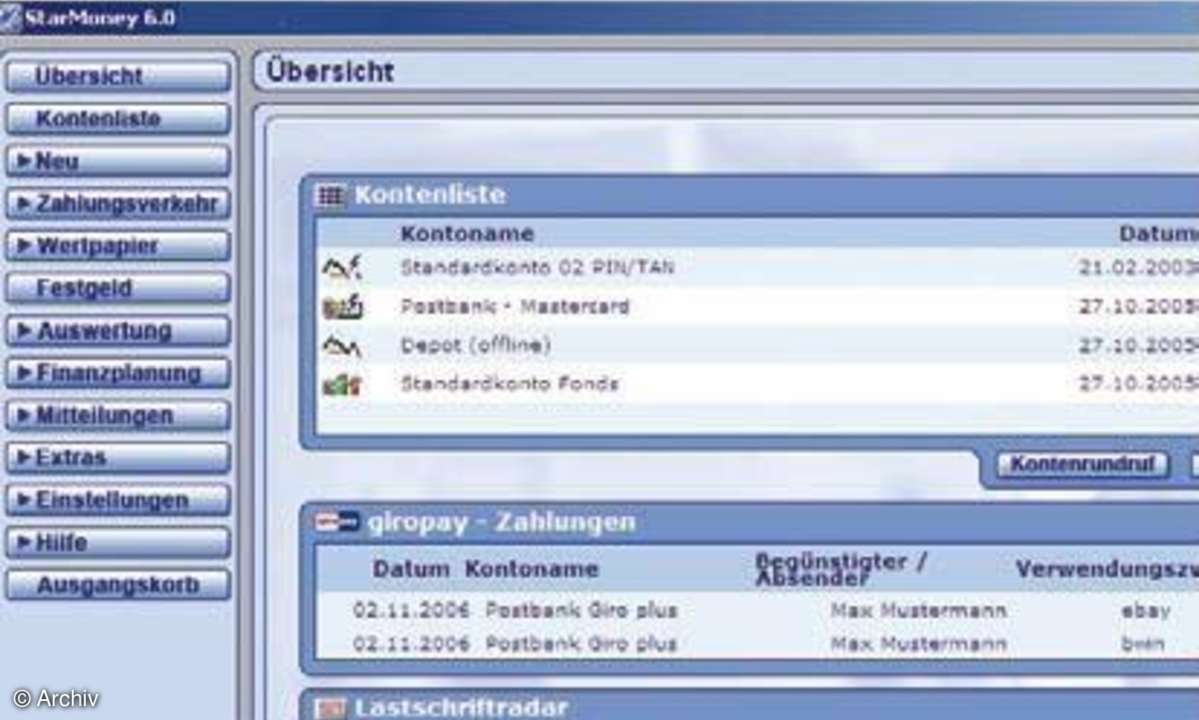Click the Lastschriftradar panel icon
The width and height of the screenshot is (1199, 720).
(330, 709)
